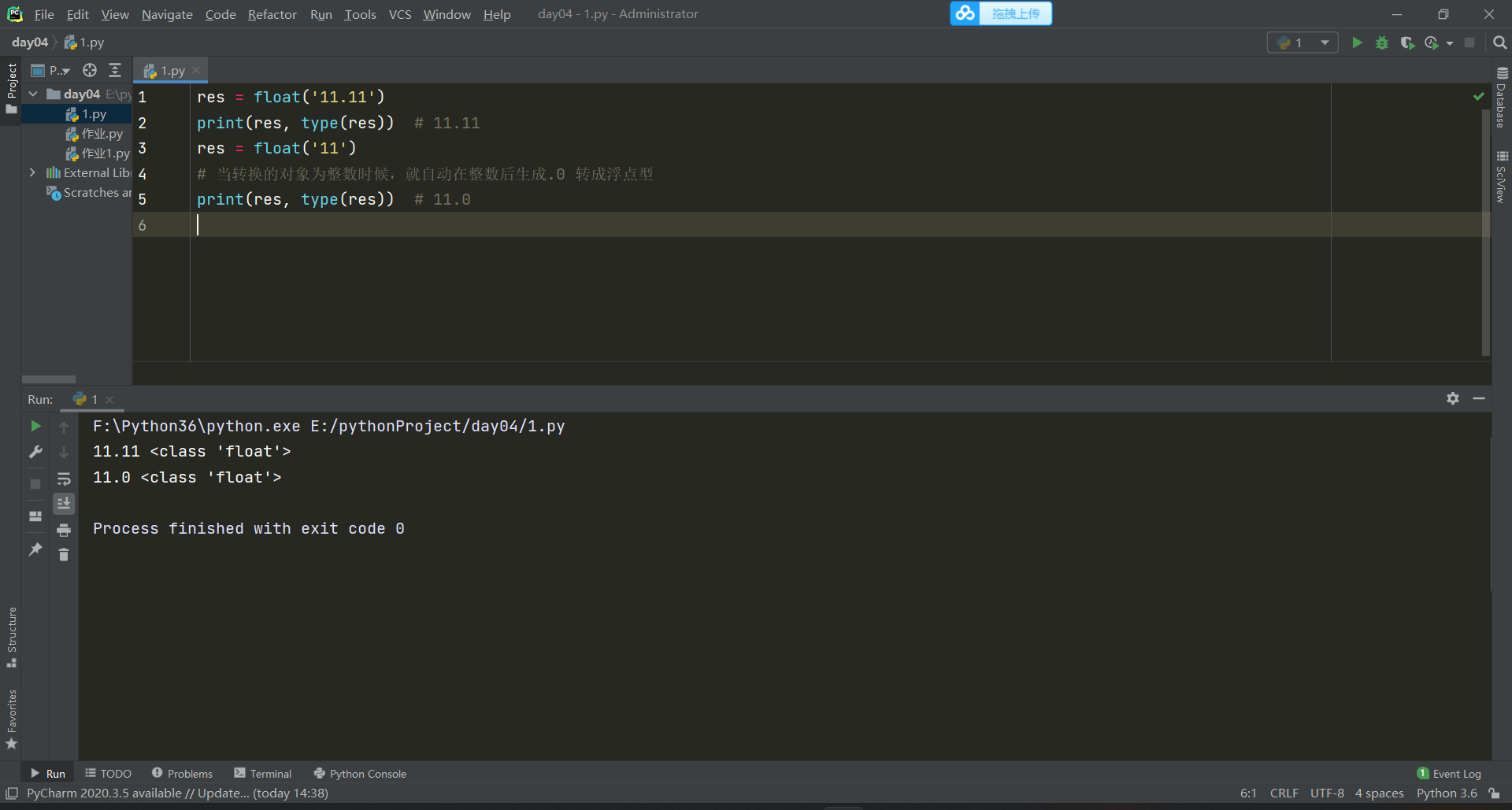Switch to Python Console tab
Screen dimensions: 1512x810
tap(360, 774)
